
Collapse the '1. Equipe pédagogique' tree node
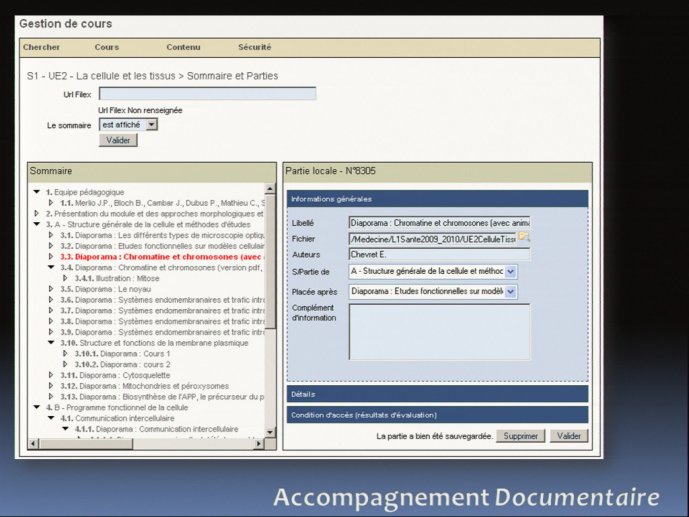point(37,192)
